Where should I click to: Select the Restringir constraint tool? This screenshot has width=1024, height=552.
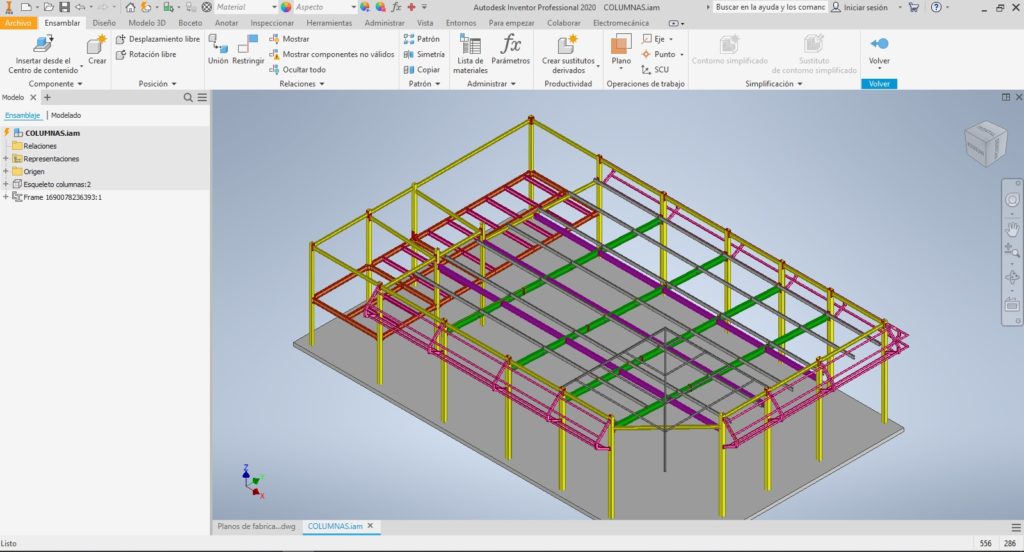(x=248, y=48)
